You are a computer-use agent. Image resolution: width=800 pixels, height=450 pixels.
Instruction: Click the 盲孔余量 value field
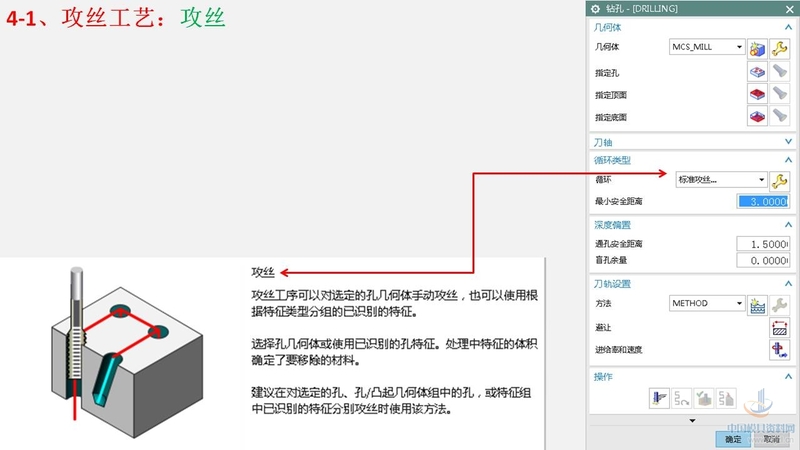tap(763, 260)
